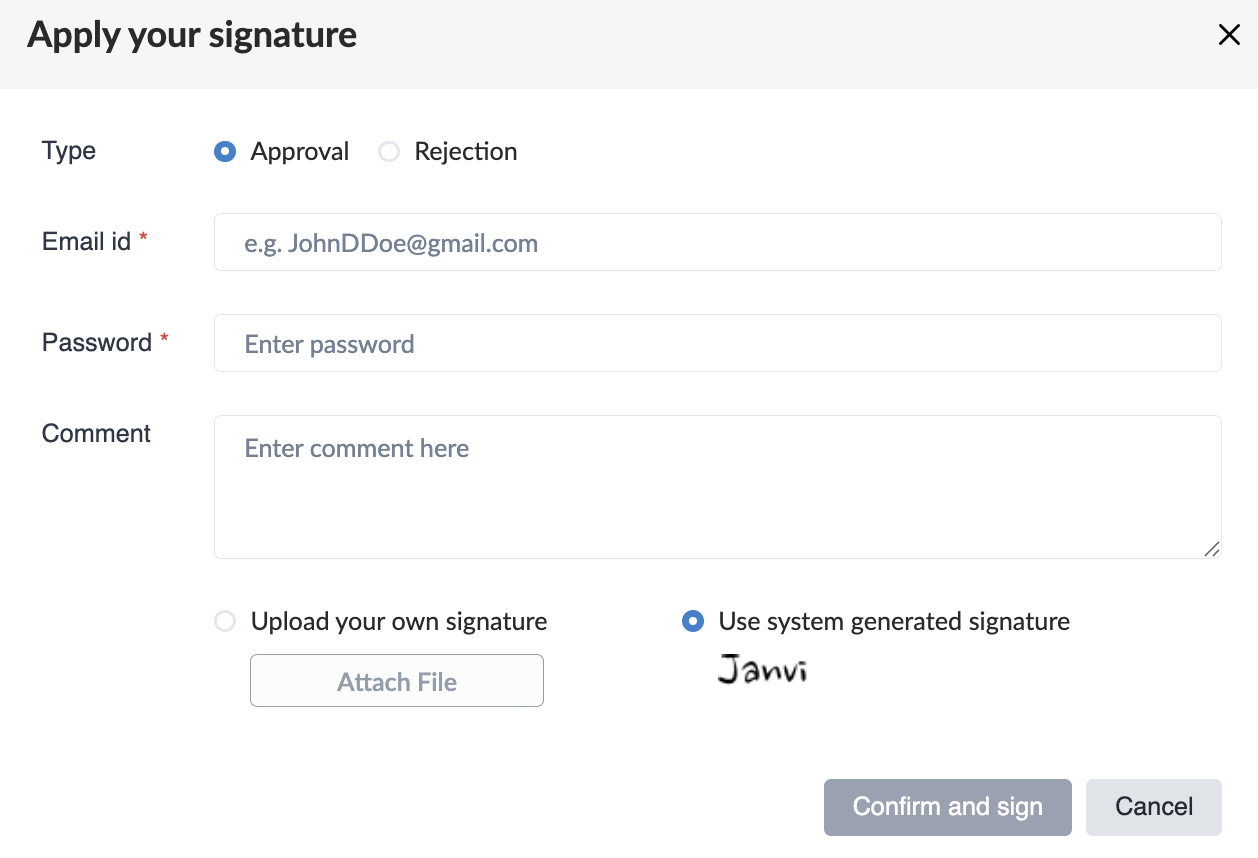Screen dimensions: 1258x858
Task: Click inside the Comment text area
Action: [x=717, y=487]
